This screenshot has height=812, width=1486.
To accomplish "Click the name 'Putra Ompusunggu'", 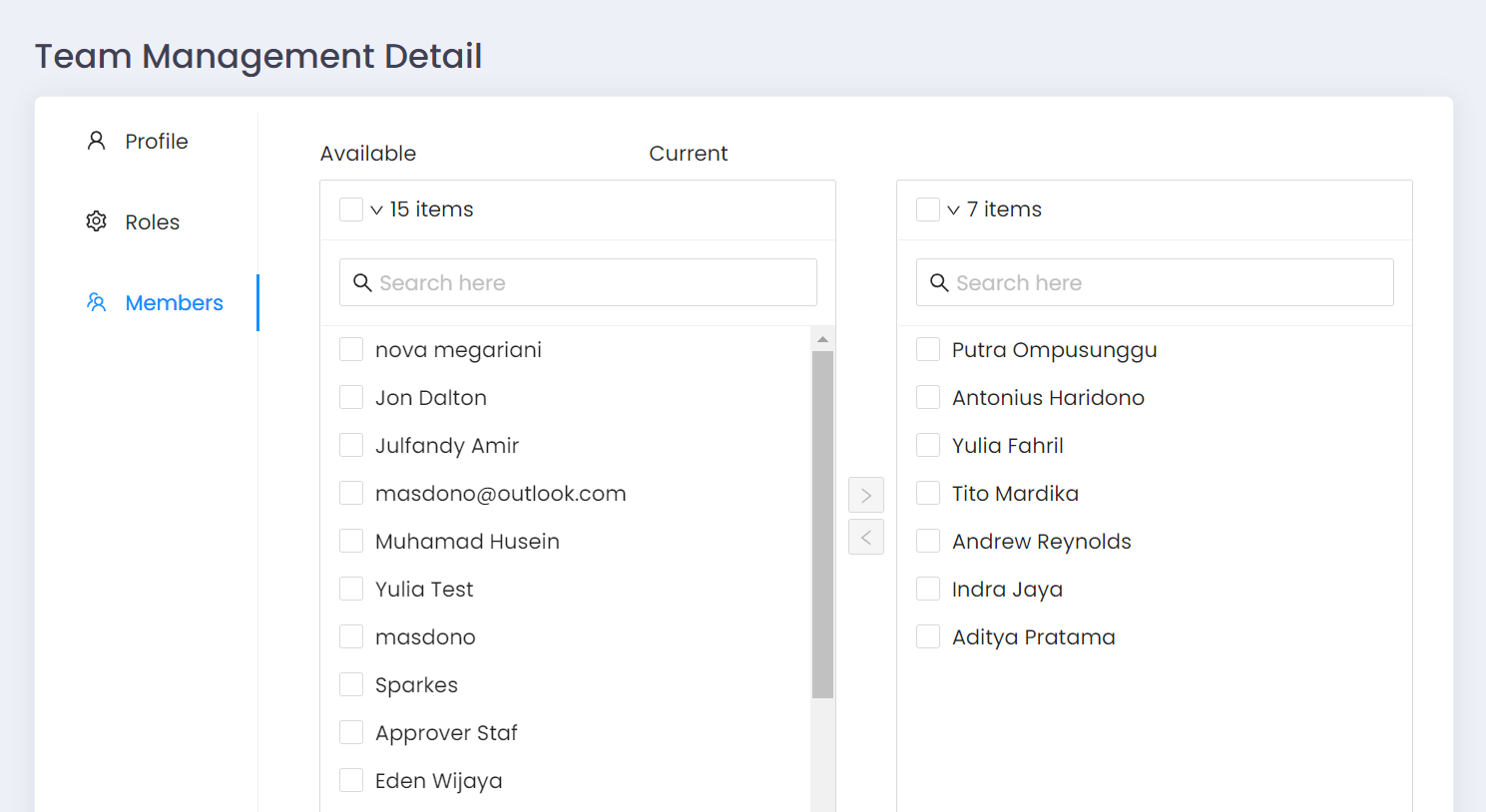I will pyautogui.click(x=1055, y=350).
